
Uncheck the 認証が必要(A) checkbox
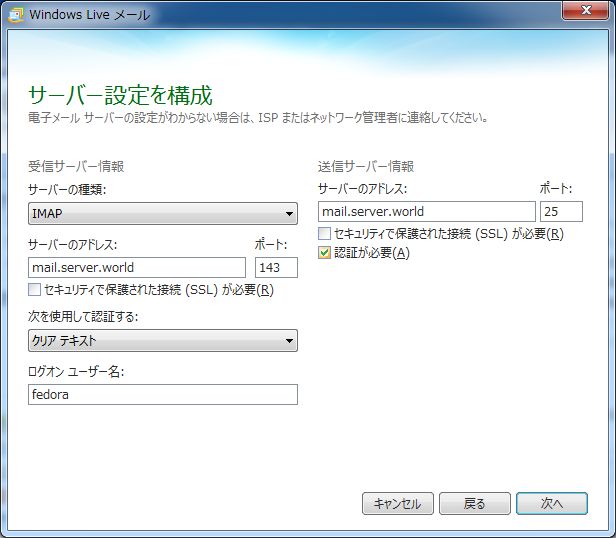point(324,253)
